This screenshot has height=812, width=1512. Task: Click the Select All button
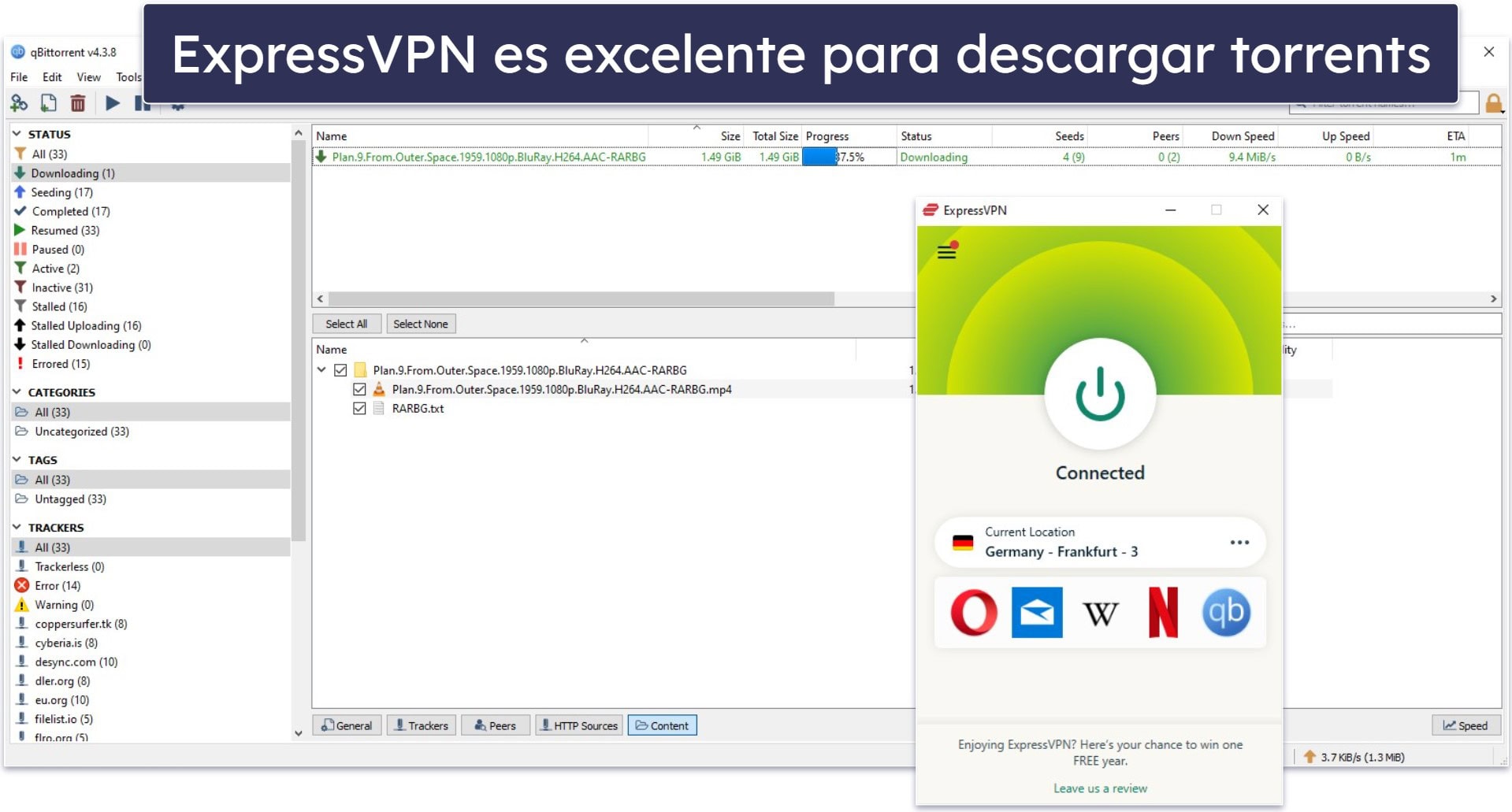click(x=347, y=324)
